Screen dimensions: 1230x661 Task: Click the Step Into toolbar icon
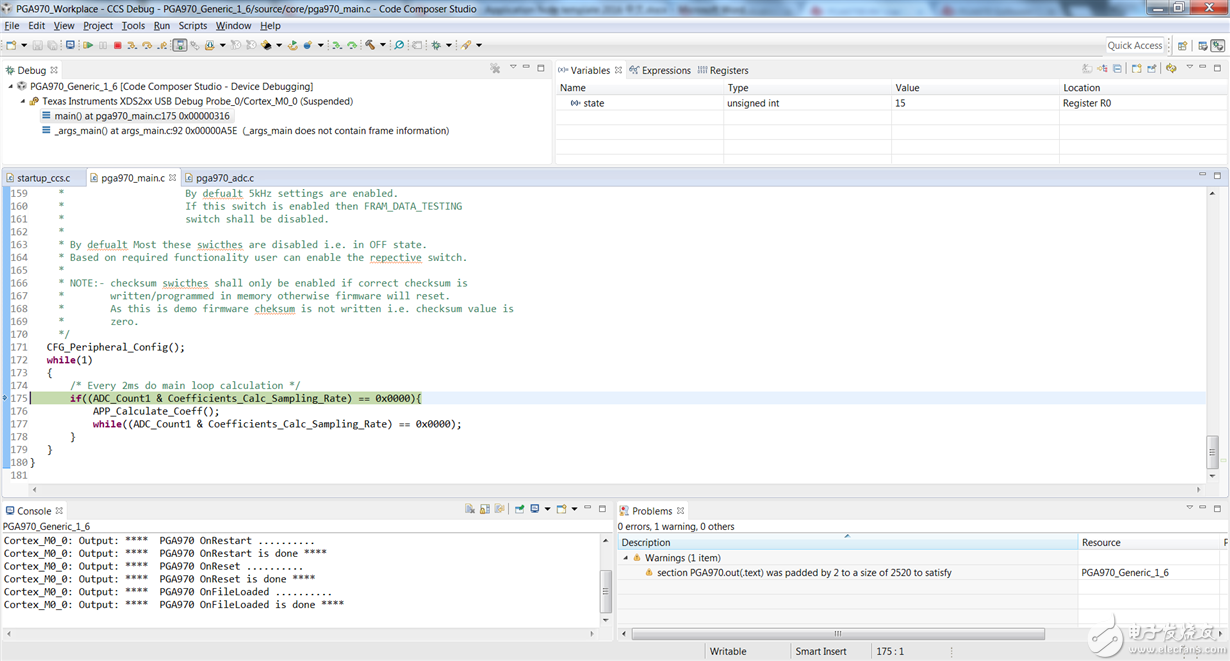[132, 45]
